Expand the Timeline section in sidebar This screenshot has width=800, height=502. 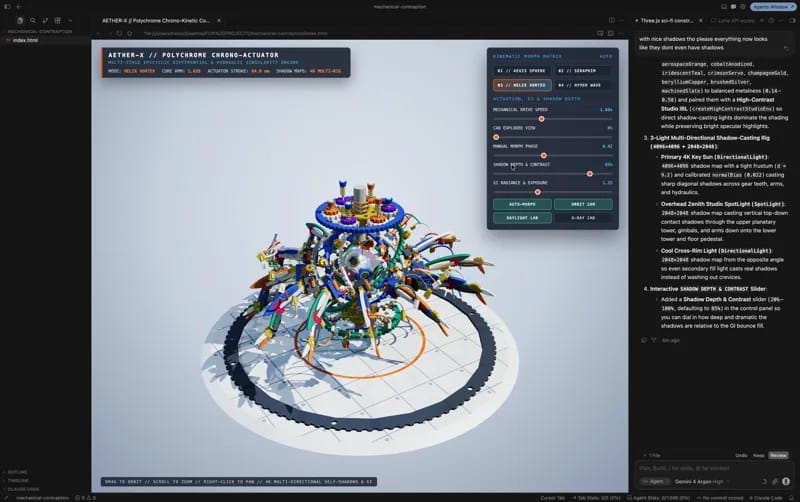[17, 481]
